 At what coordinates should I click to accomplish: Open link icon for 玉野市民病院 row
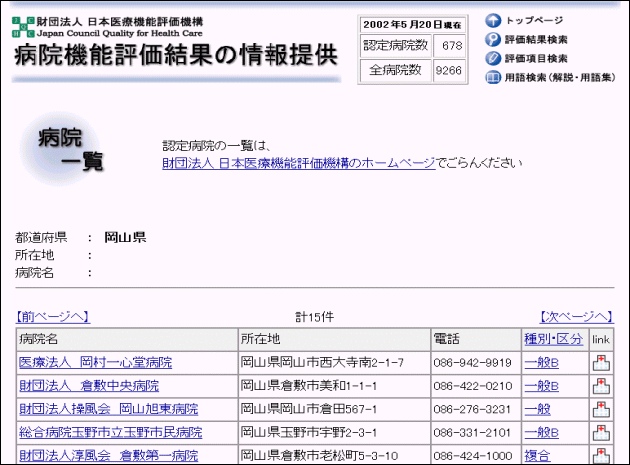pyautogui.click(x=600, y=432)
